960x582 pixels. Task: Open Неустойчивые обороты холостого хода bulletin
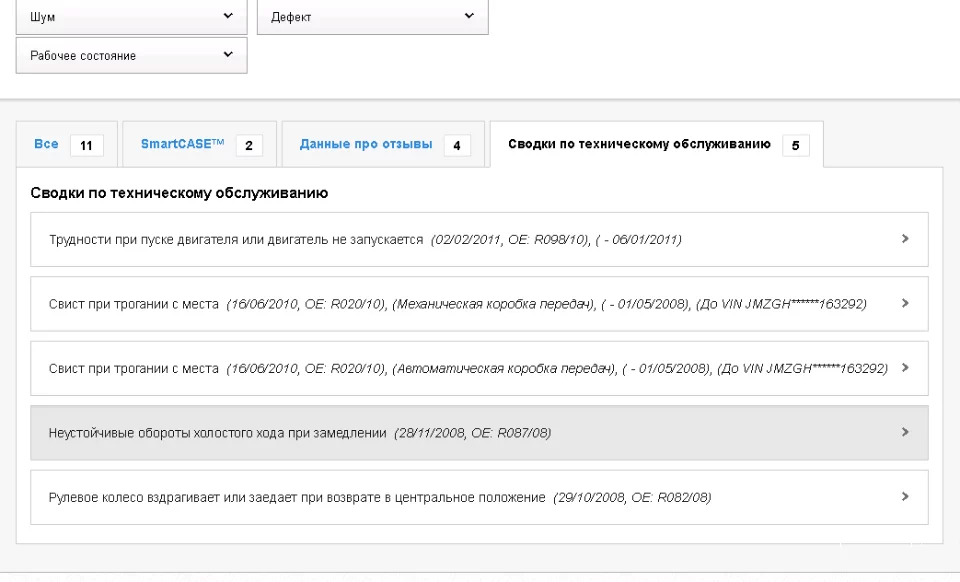[217, 433]
